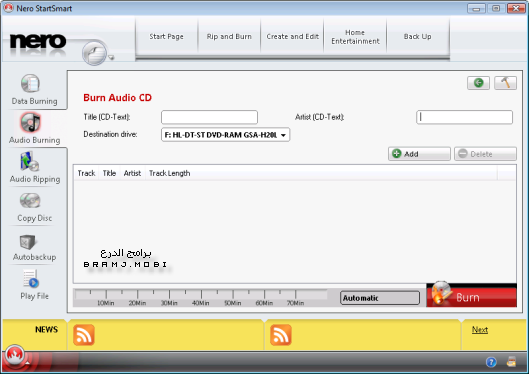Open Data Burning from the sidebar
Screen dimensions: 529x374
[x=34, y=89]
